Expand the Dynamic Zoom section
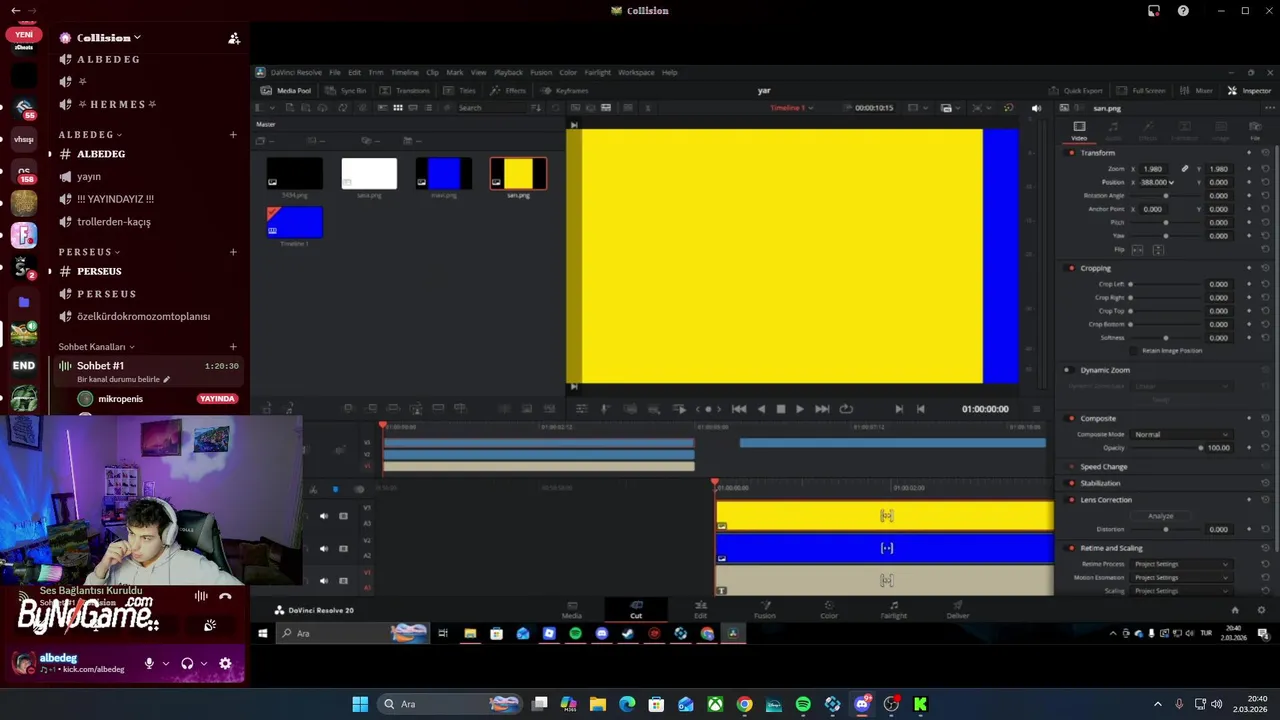Image resolution: width=1280 pixels, height=720 pixels. (x=1104, y=370)
